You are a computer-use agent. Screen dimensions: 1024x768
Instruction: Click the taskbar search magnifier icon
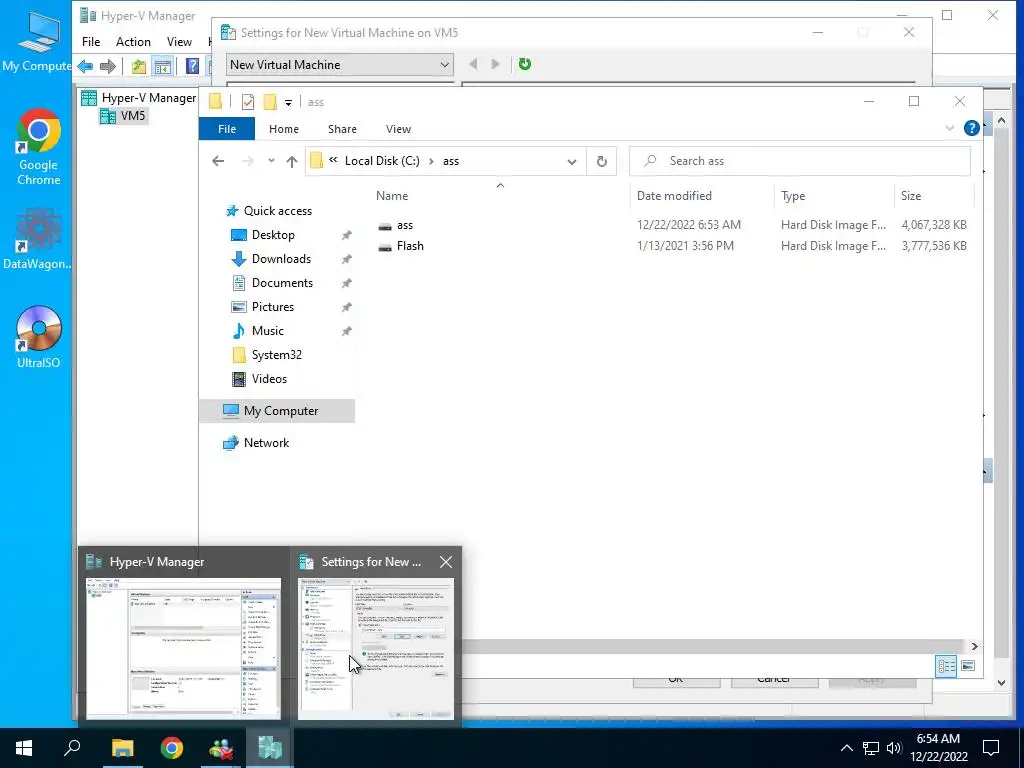tap(72, 748)
